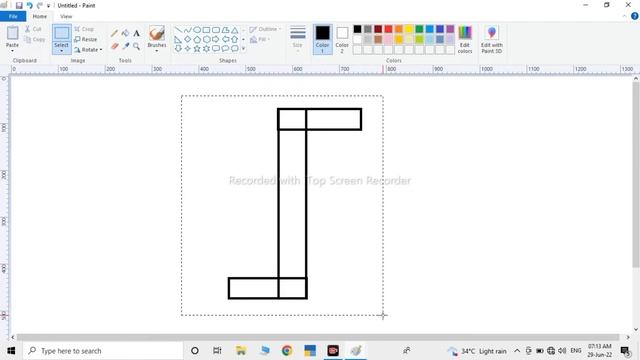Select the Fill with color bucket tool
Viewport: 640px width, 360px height.
point(125,33)
